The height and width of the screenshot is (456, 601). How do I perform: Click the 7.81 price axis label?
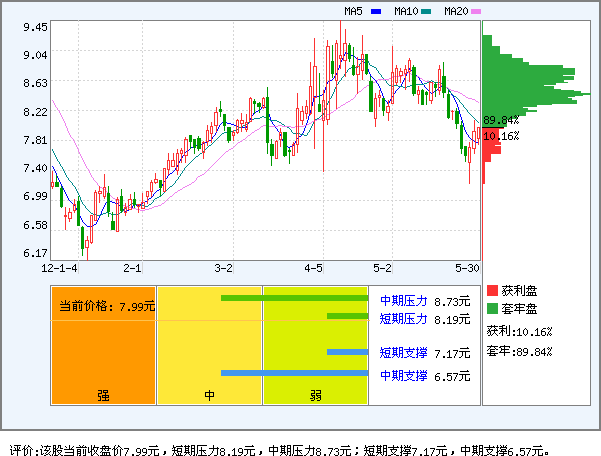[x=35, y=140]
